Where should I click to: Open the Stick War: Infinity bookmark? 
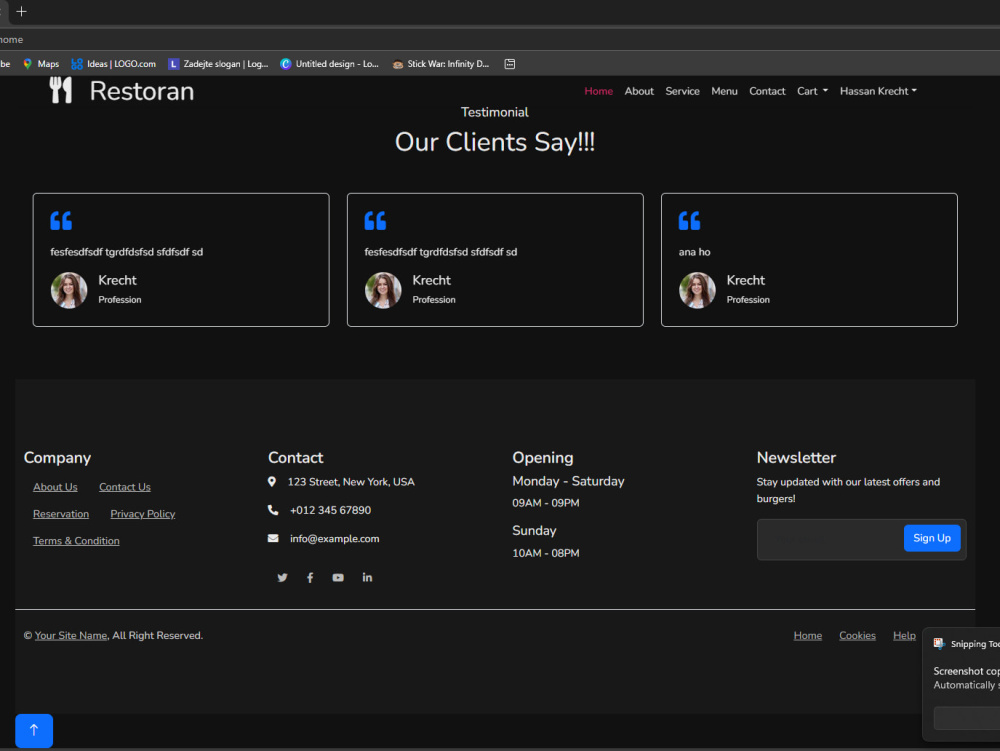441,64
